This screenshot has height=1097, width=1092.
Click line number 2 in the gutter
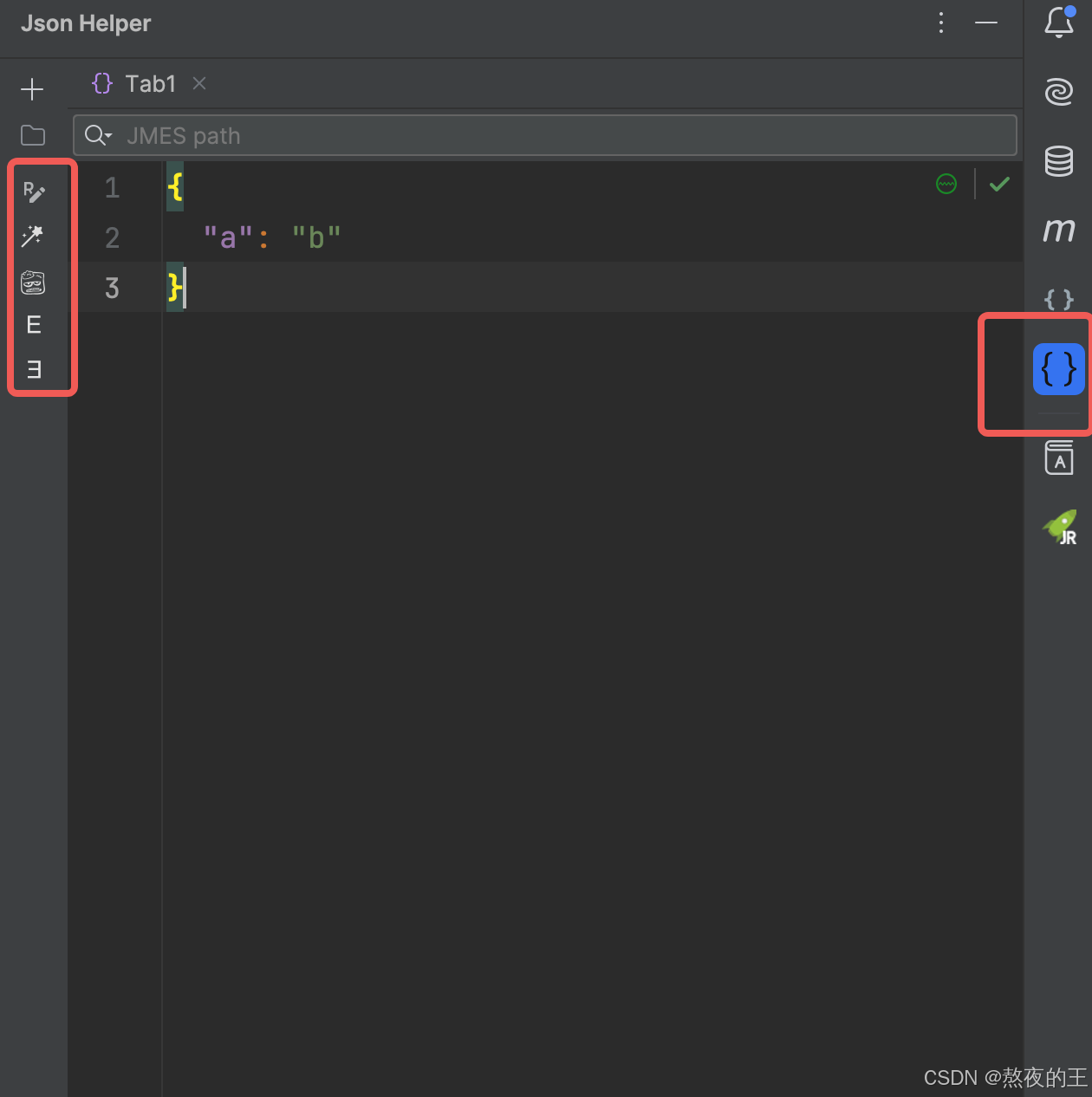coord(113,238)
